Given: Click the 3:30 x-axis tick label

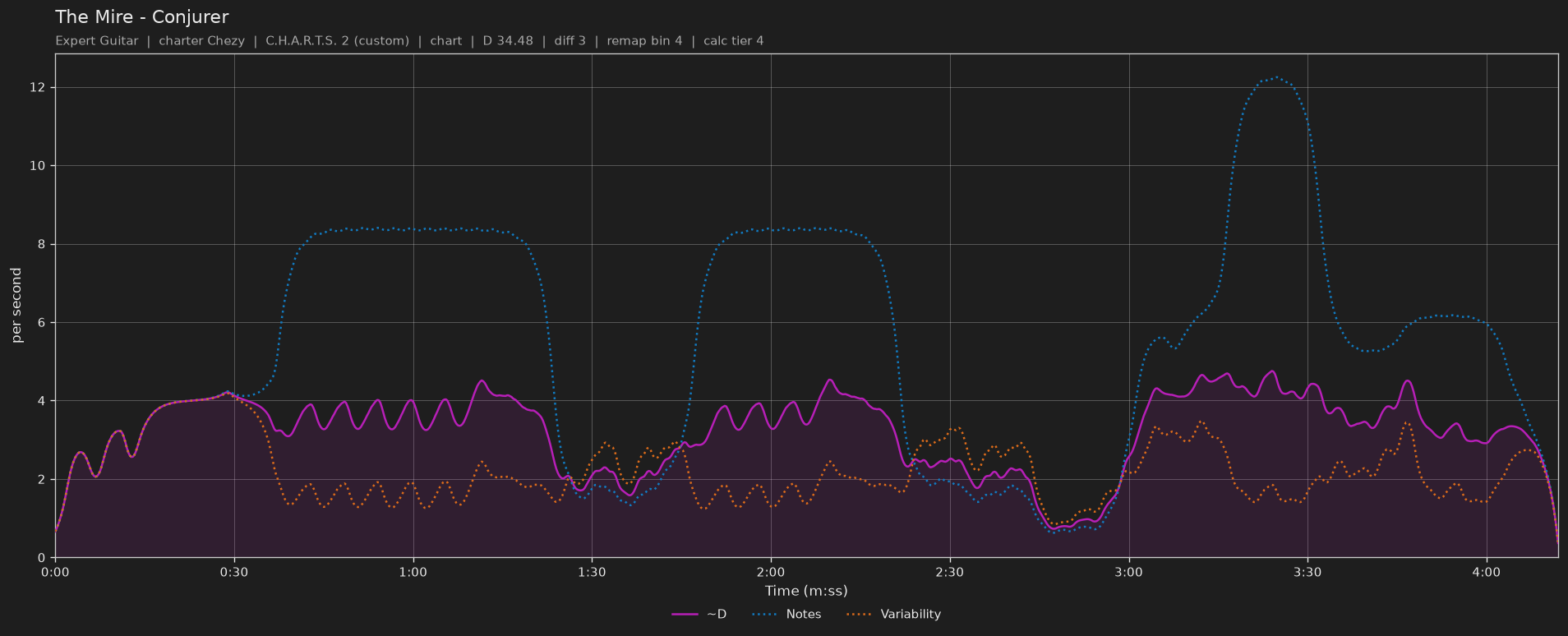Looking at the screenshot, I should [x=1307, y=572].
